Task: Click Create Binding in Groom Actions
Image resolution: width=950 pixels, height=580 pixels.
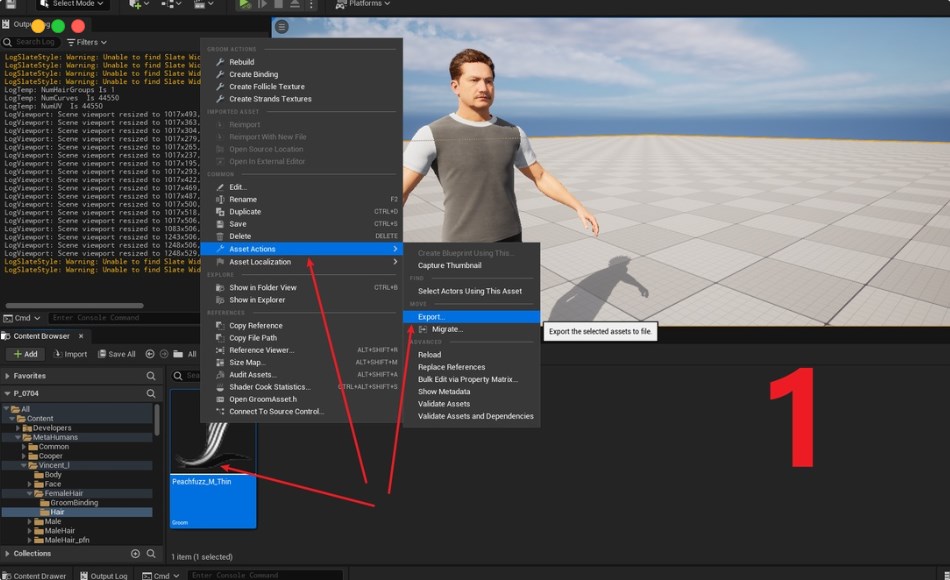Action: tap(253, 74)
